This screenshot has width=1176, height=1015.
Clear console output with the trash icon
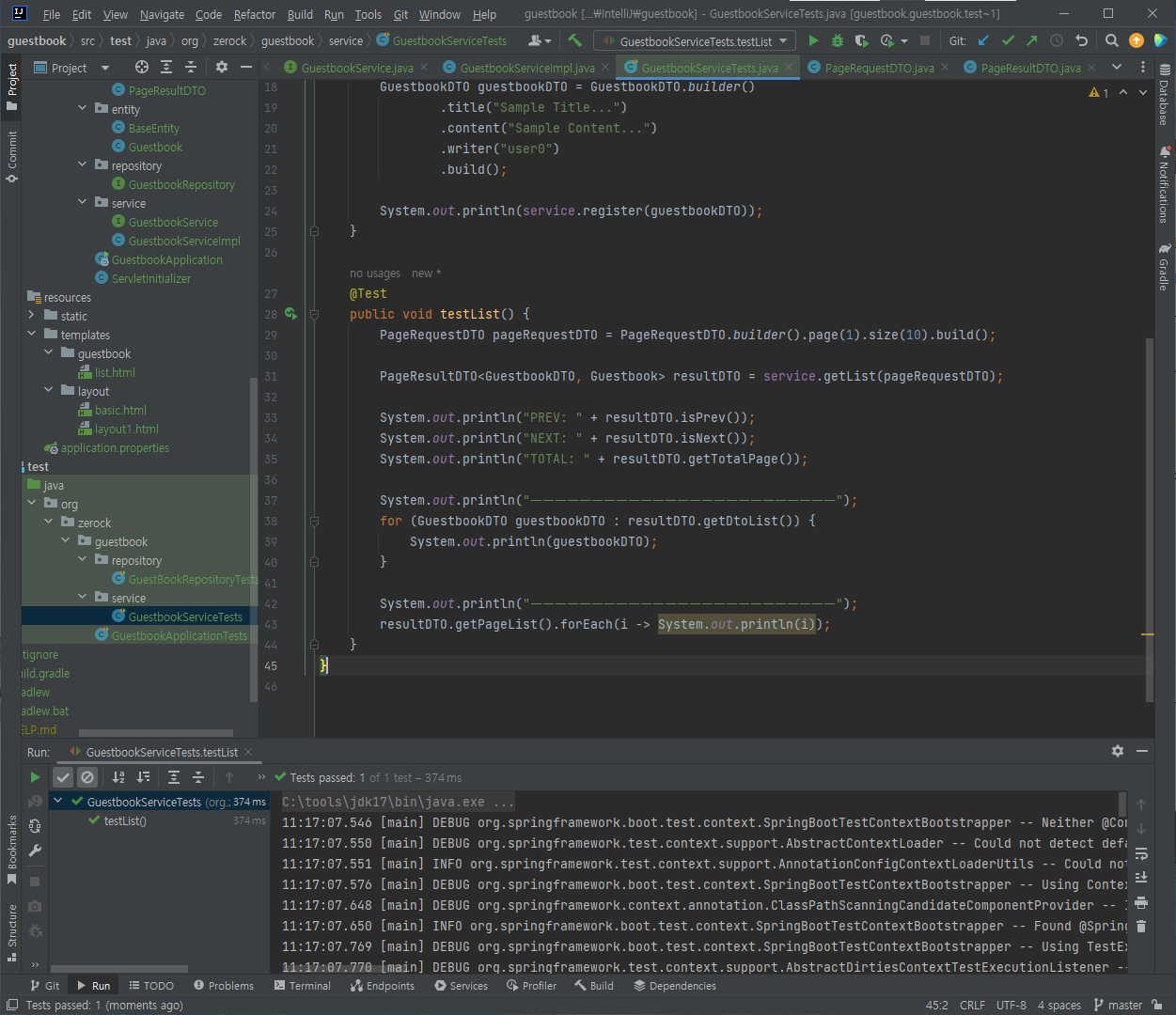(1141, 926)
